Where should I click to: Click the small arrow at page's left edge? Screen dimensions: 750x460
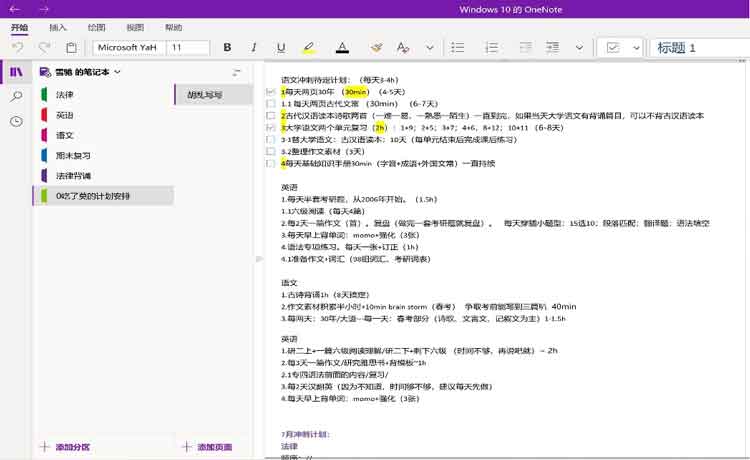click(x=259, y=259)
